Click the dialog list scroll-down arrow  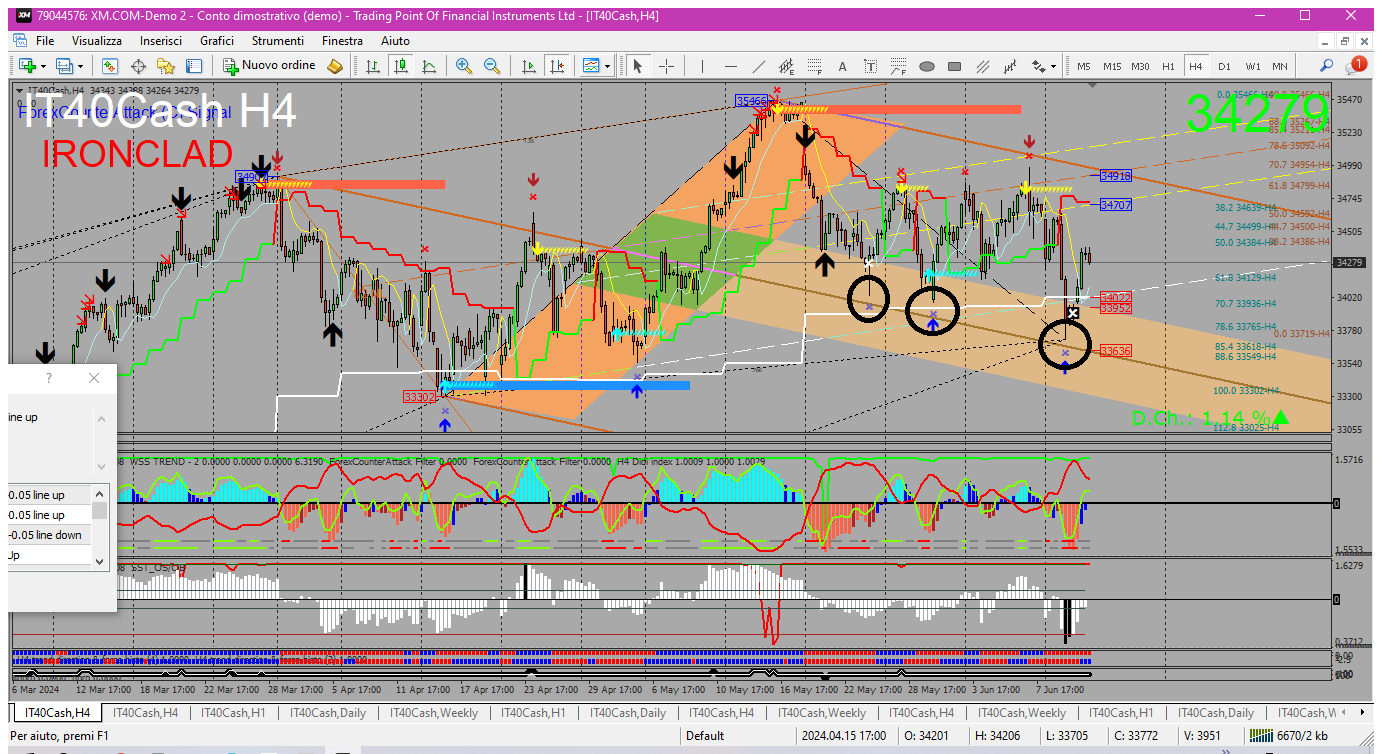click(x=99, y=561)
